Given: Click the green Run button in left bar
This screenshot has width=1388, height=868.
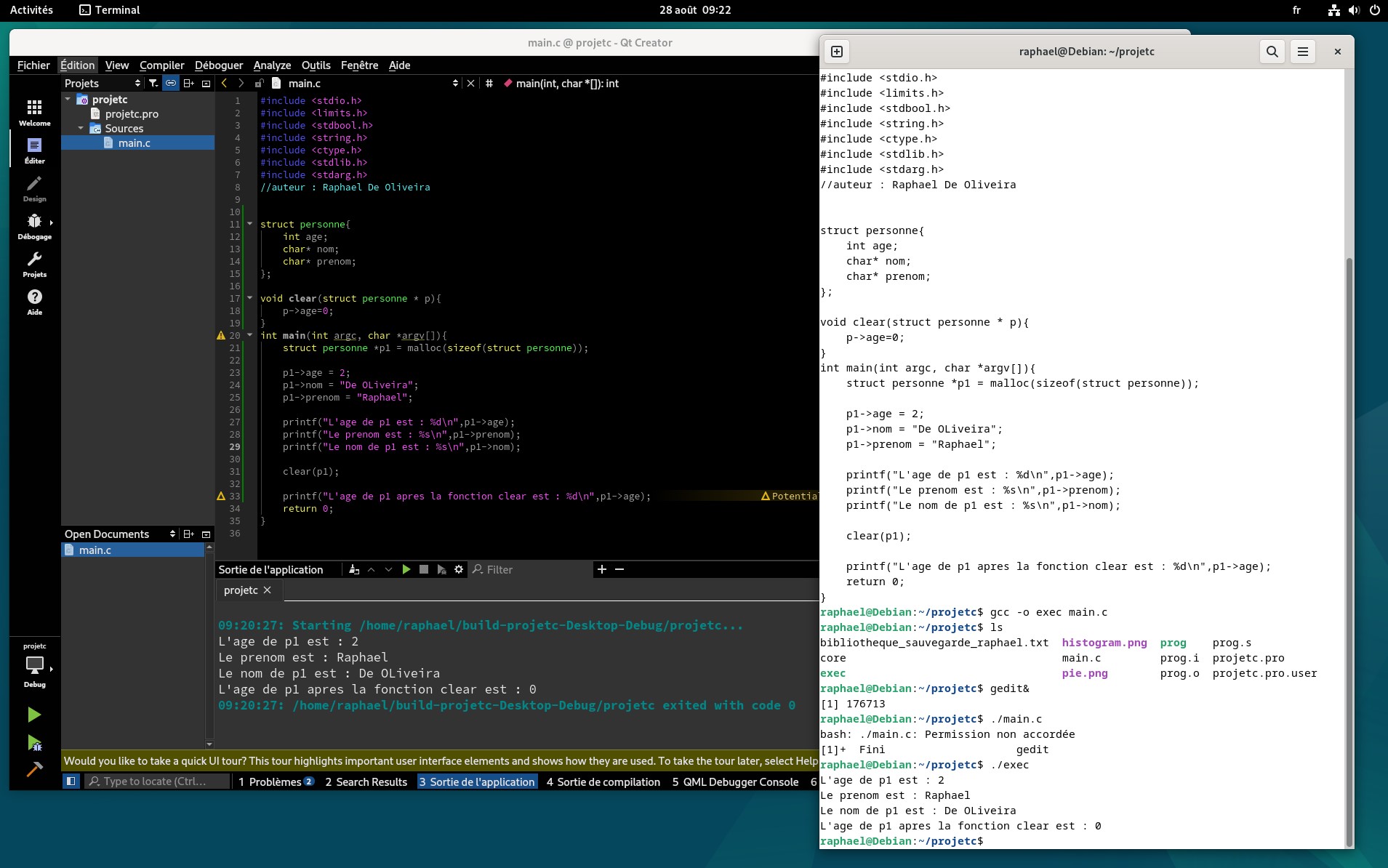Looking at the screenshot, I should point(34,715).
